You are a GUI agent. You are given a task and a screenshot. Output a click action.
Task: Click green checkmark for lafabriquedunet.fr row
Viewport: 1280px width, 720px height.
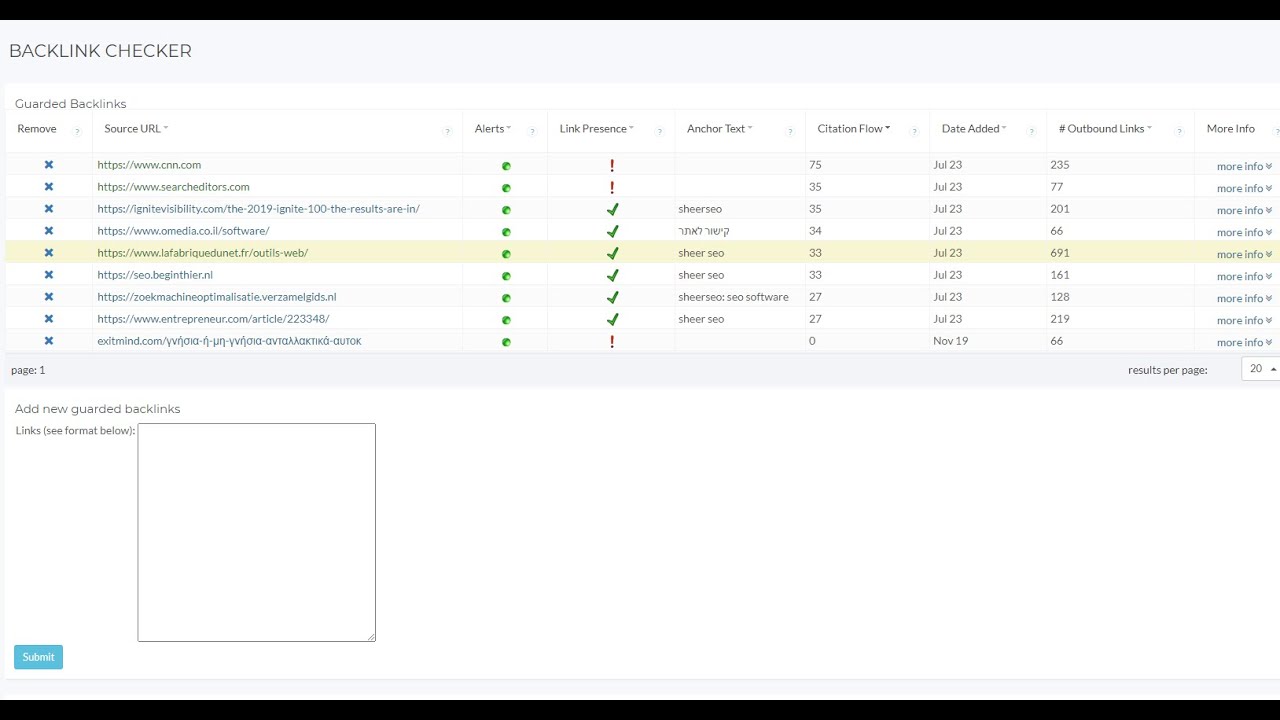pos(613,253)
